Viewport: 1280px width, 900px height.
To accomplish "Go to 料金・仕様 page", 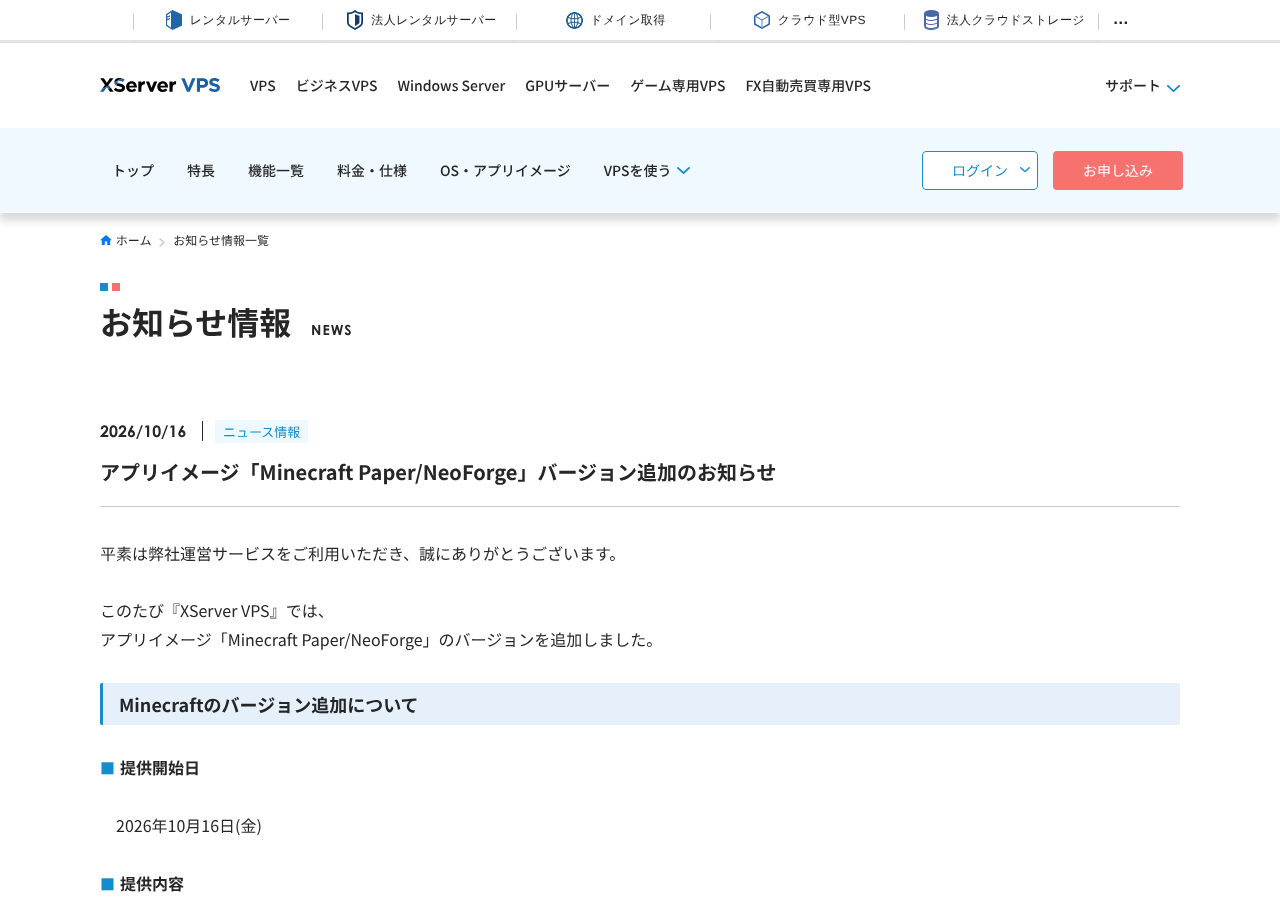I will (372, 170).
